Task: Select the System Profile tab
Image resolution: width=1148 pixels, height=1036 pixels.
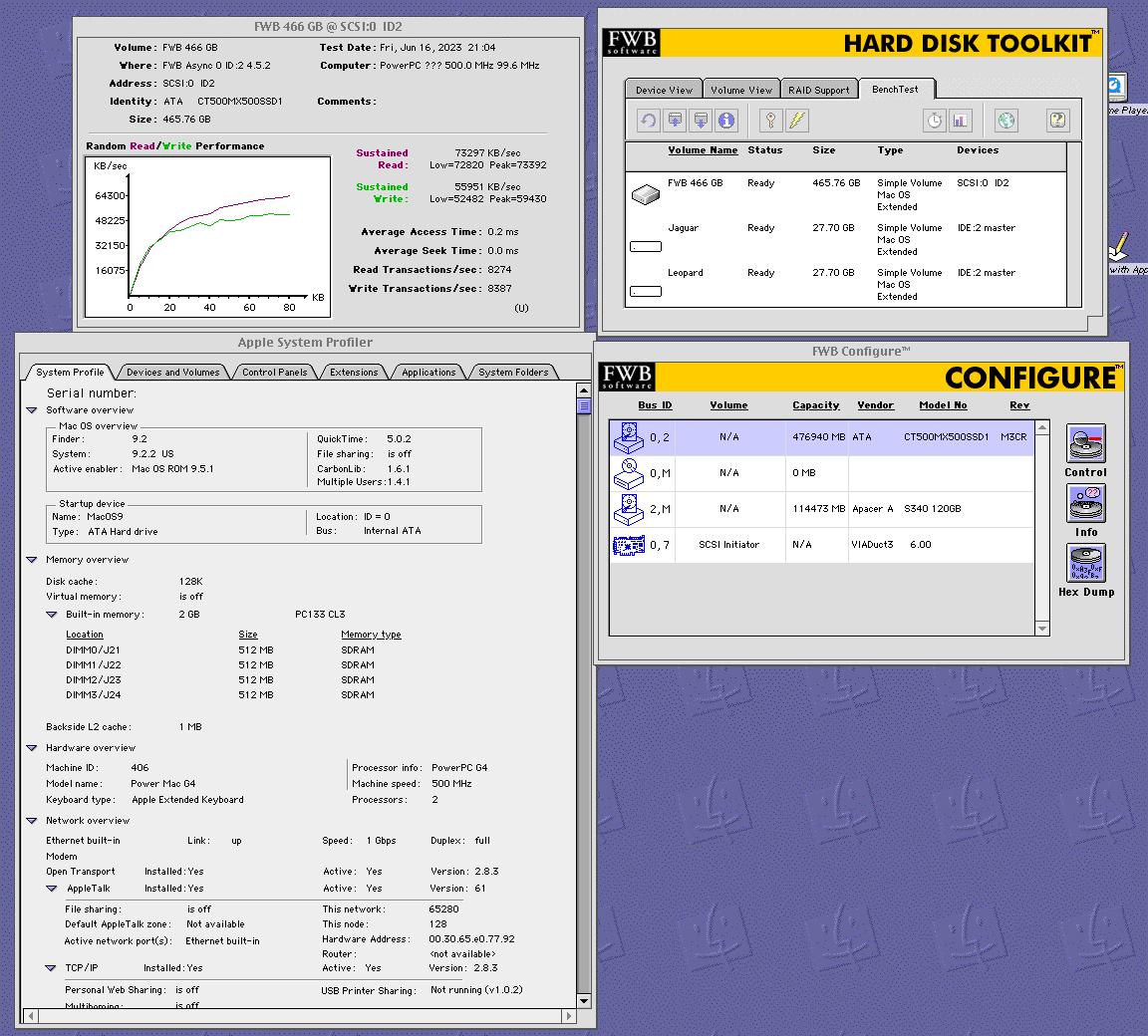Action: pos(71,372)
